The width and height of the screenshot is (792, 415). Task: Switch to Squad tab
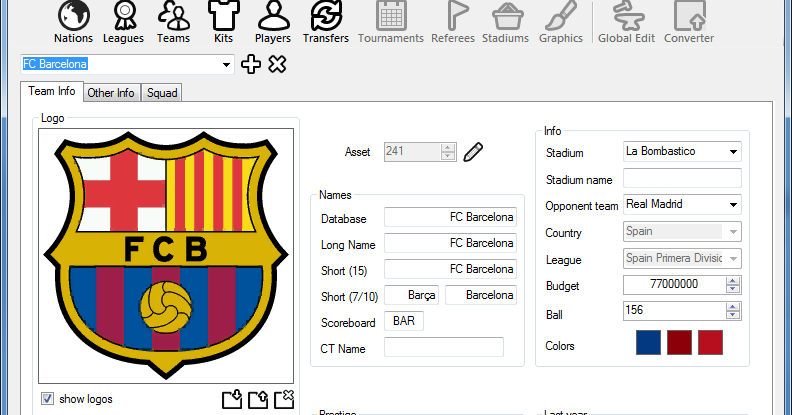click(162, 93)
